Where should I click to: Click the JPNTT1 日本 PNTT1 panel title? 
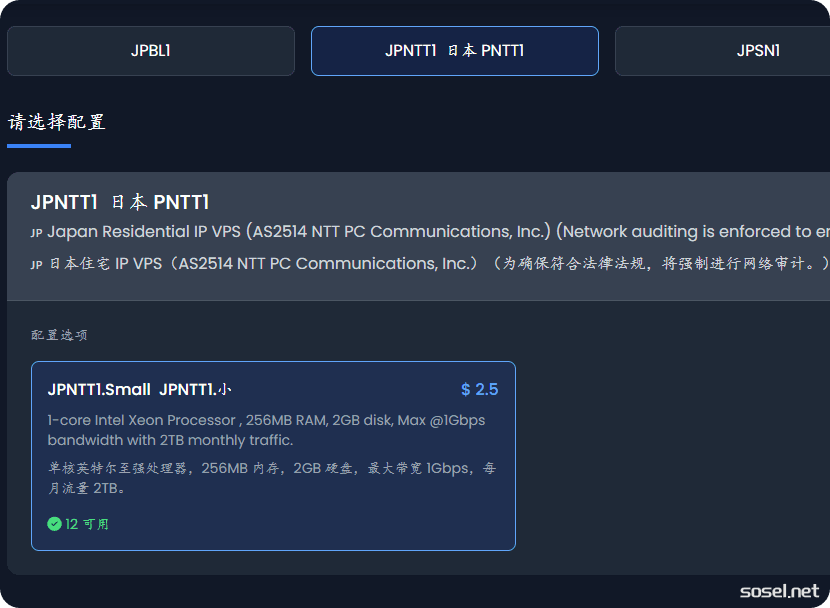pos(120,202)
